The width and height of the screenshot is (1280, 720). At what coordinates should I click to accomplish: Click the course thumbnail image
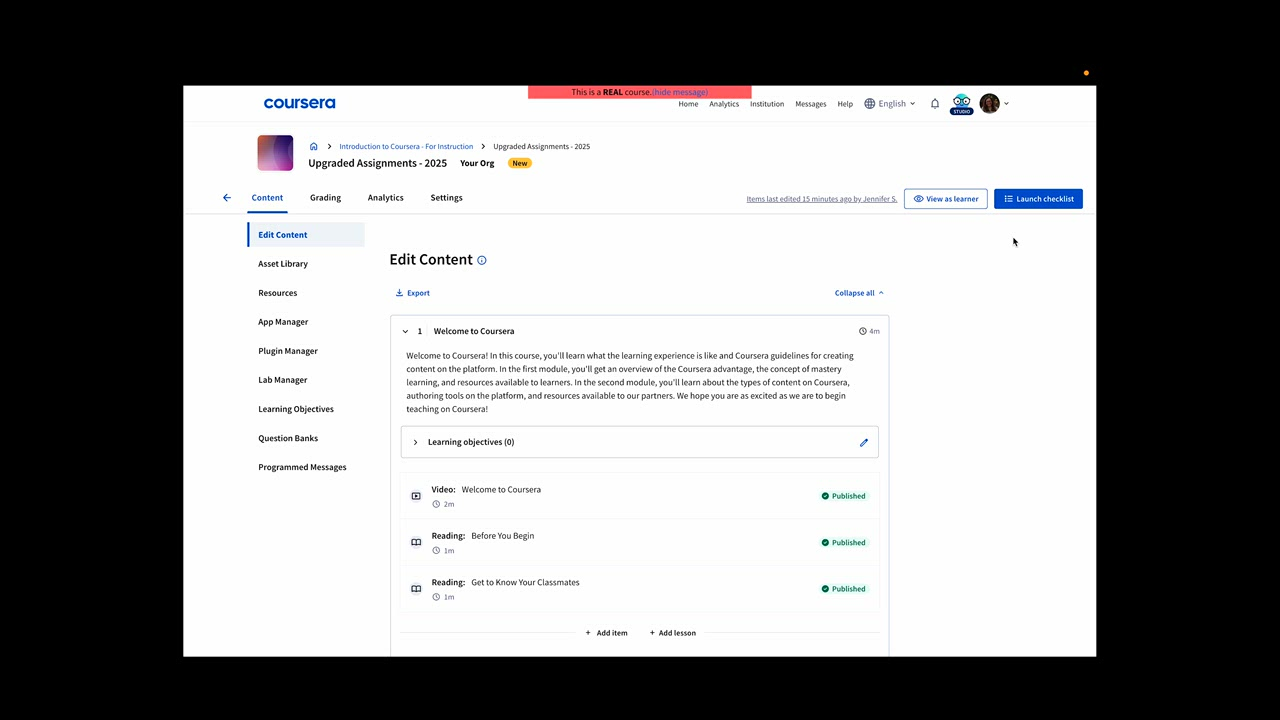pos(275,153)
